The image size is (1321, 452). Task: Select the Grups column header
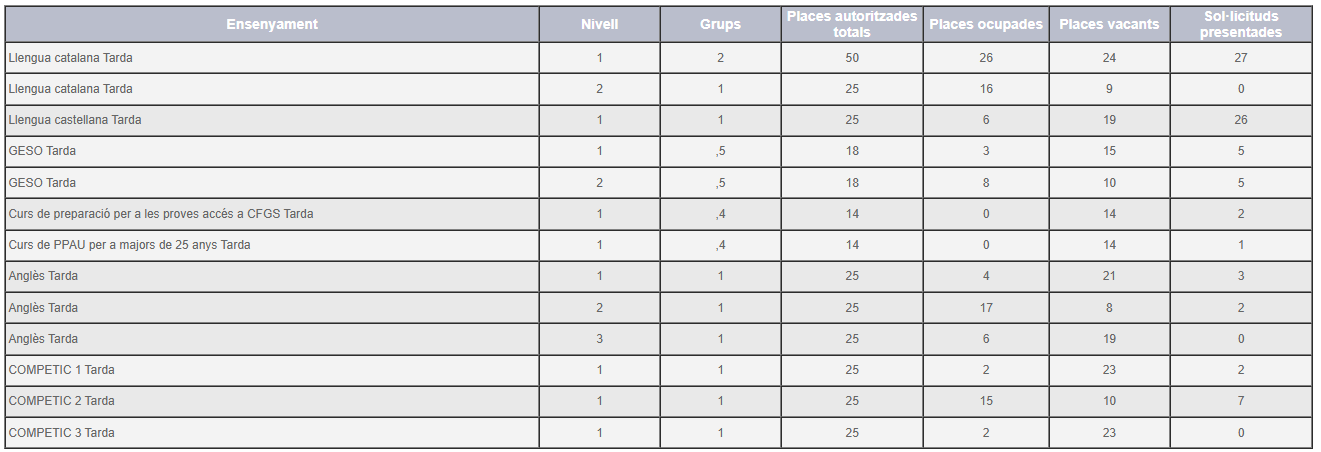coord(720,24)
